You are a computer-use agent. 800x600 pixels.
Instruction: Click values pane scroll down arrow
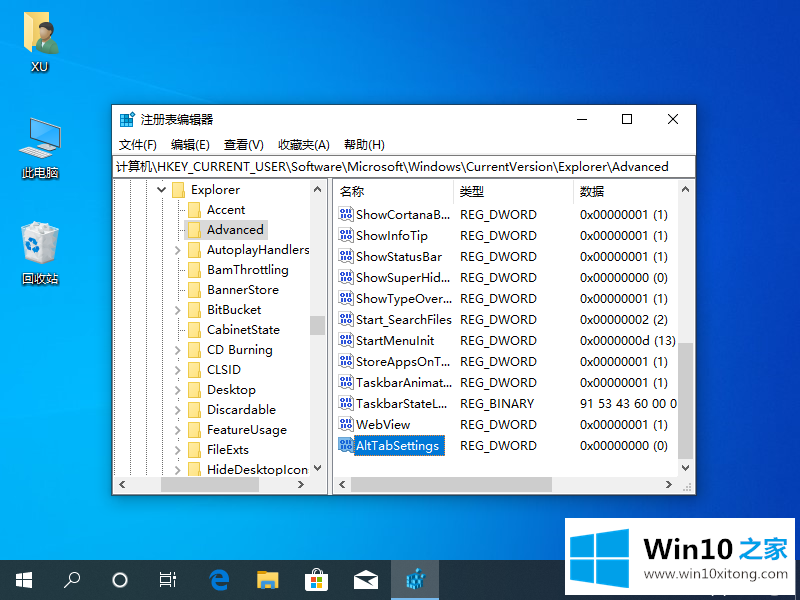point(685,467)
